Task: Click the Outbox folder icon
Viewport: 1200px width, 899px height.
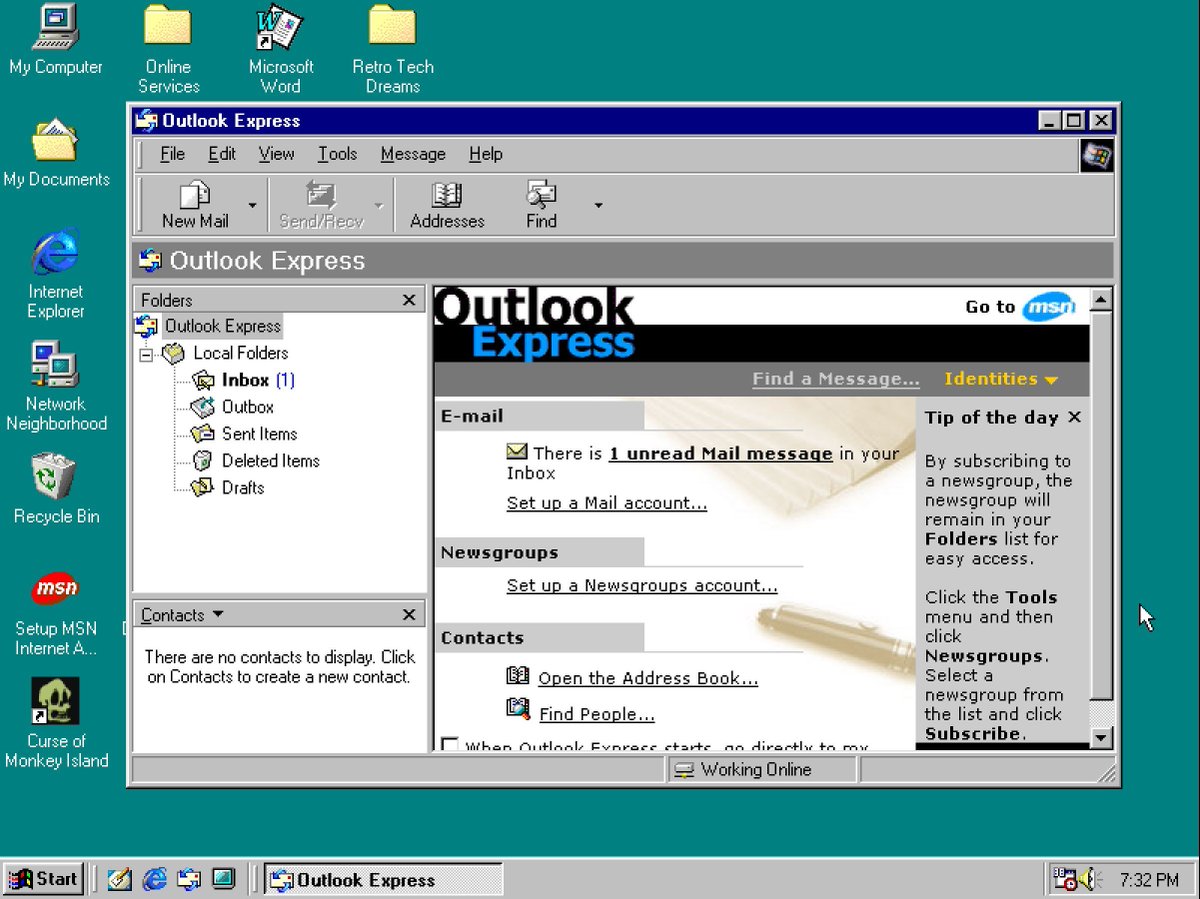Action: (203, 407)
